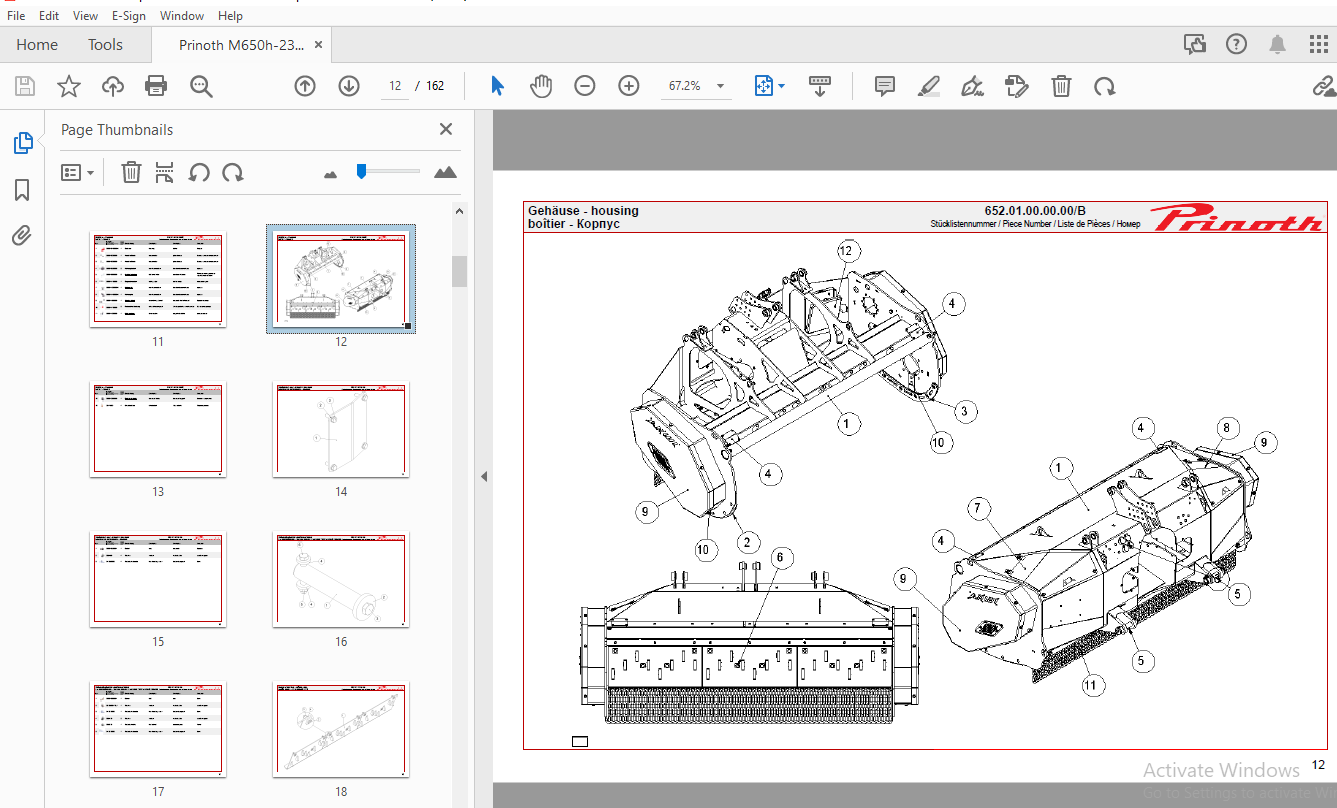Select the page 11 thumbnail
Viewport: 1337px width, 808px height.
tap(158, 279)
